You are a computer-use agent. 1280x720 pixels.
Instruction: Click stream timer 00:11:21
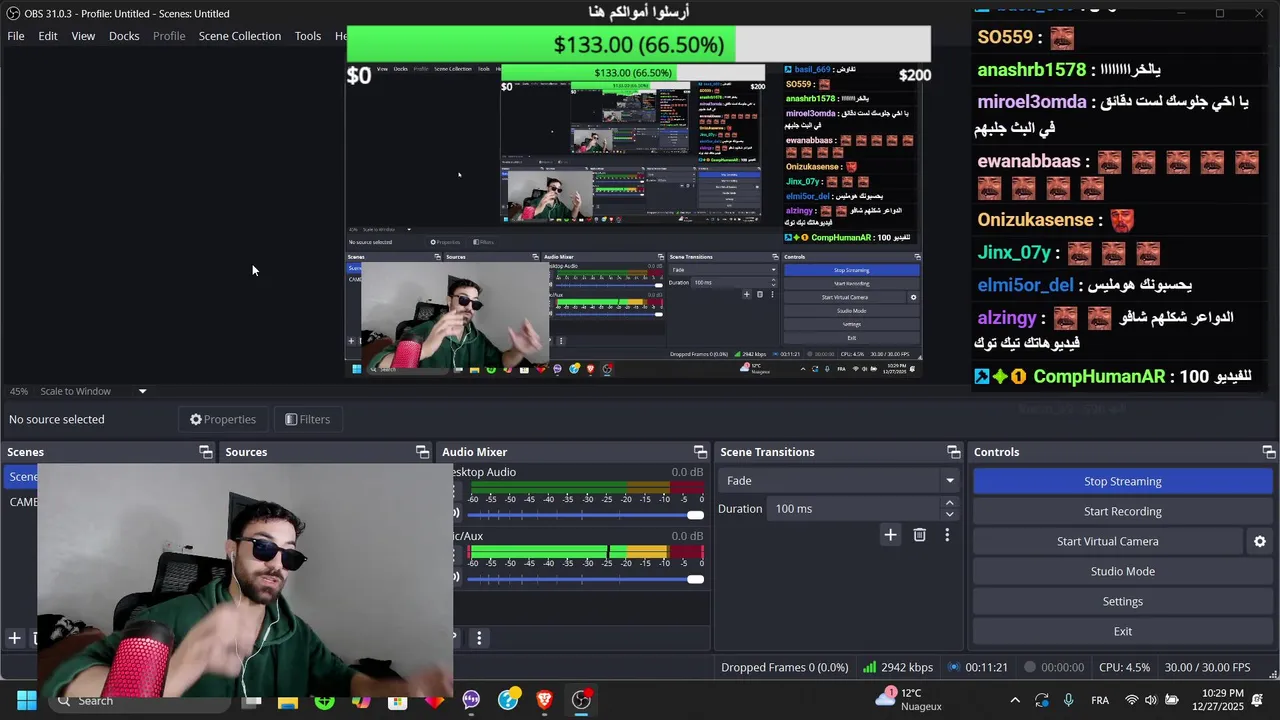pos(978,667)
